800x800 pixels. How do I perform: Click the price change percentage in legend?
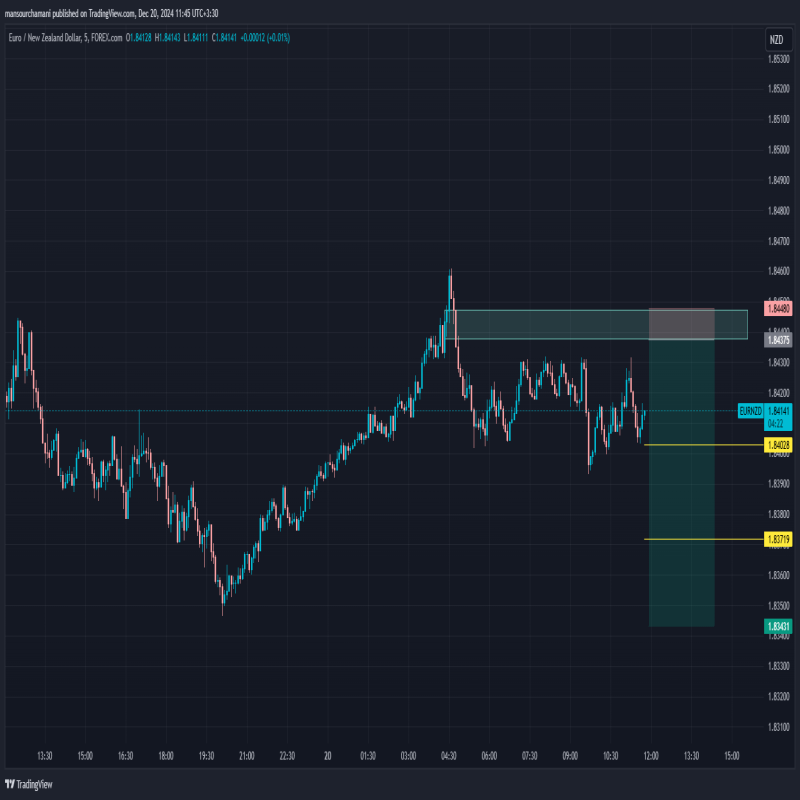[272, 38]
